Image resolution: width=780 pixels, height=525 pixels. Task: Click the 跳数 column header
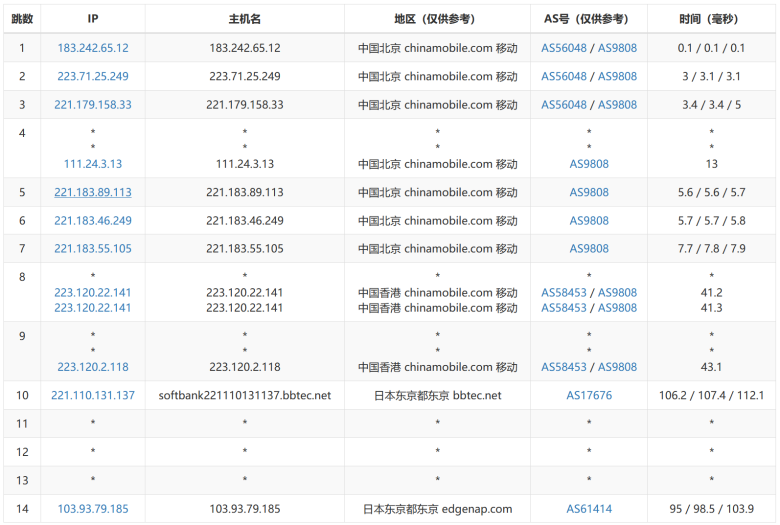pyautogui.click(x=22, y=19)
